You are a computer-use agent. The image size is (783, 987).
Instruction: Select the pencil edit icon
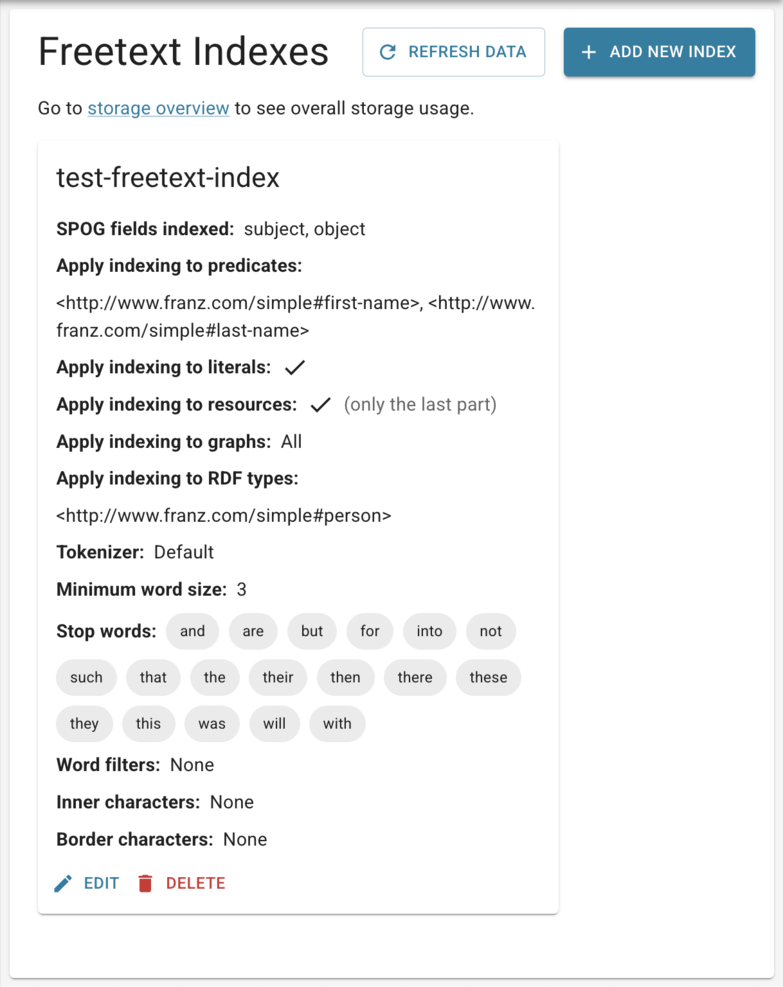click(62, 883)
